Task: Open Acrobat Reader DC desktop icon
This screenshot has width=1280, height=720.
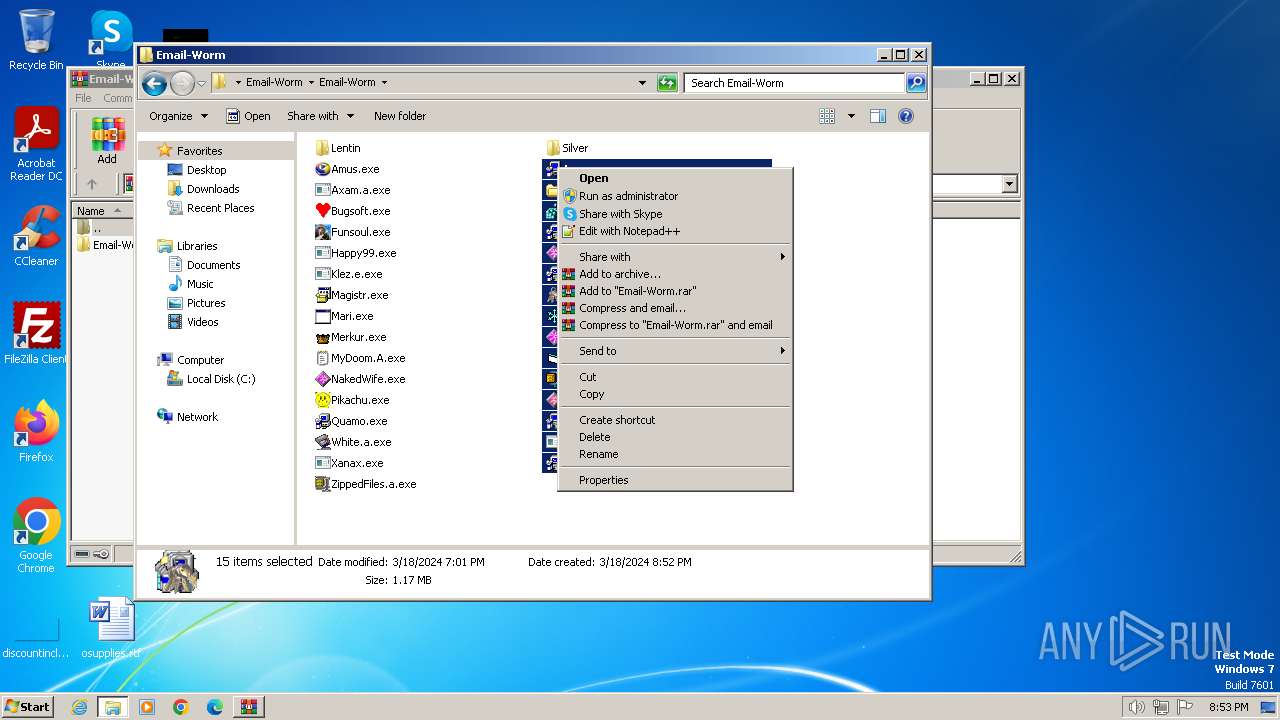Action: [36, 145]
